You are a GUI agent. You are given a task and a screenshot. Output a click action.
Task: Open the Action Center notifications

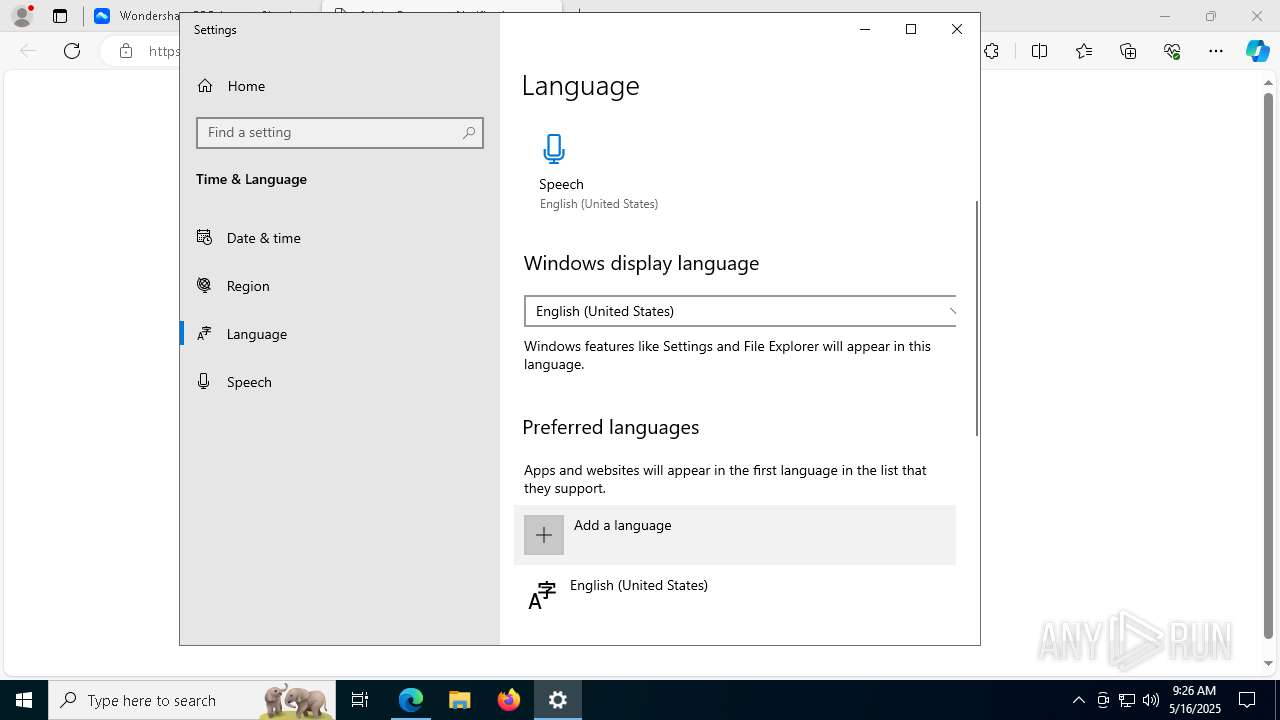1247,700
